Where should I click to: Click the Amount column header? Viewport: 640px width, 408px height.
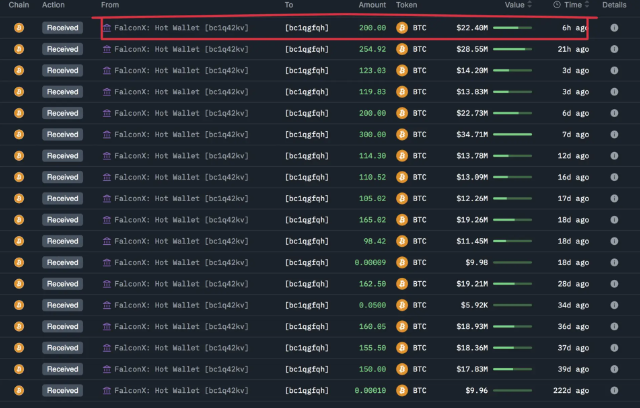(372, 6)
